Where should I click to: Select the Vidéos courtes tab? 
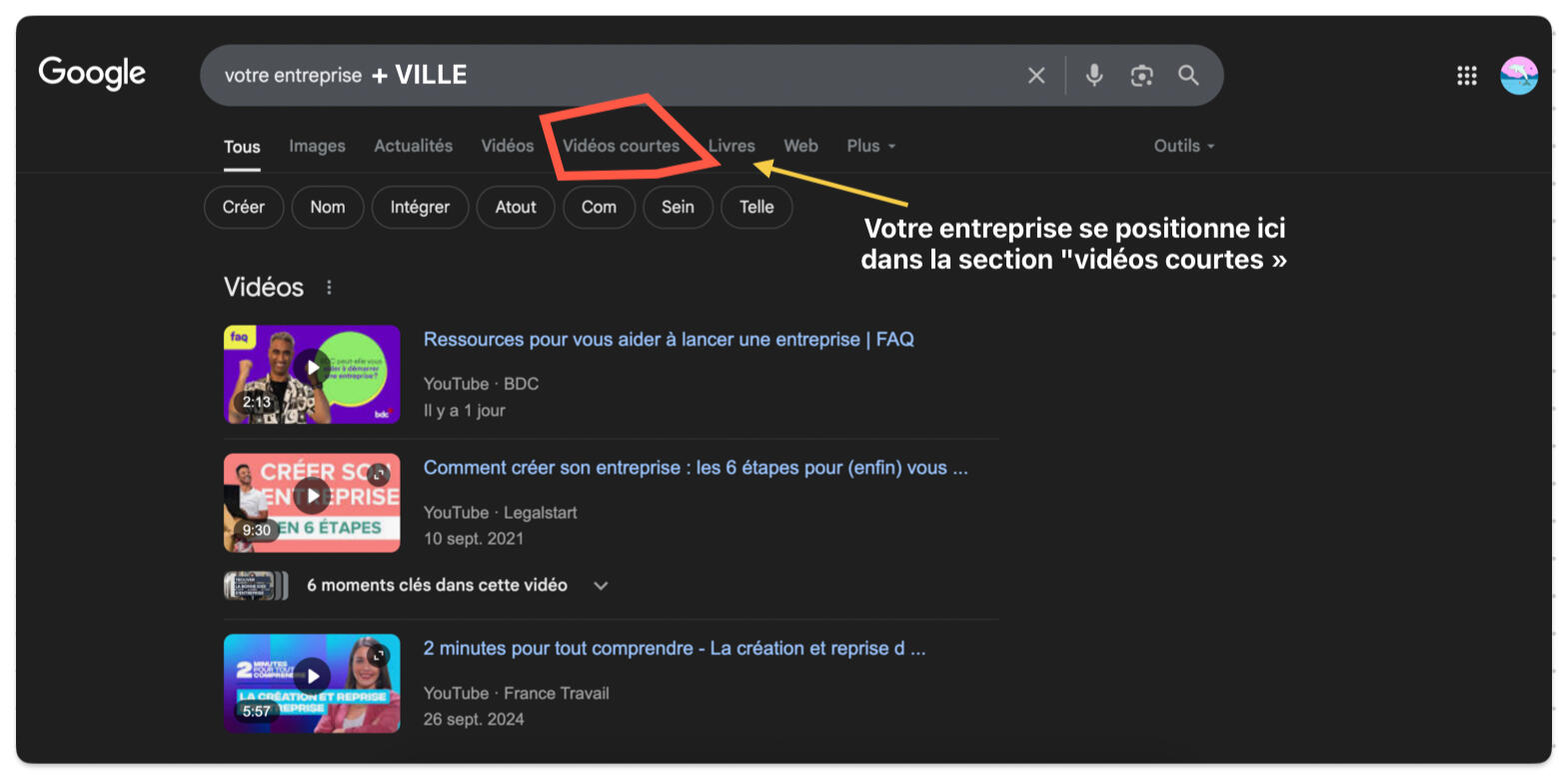(621, 146)
